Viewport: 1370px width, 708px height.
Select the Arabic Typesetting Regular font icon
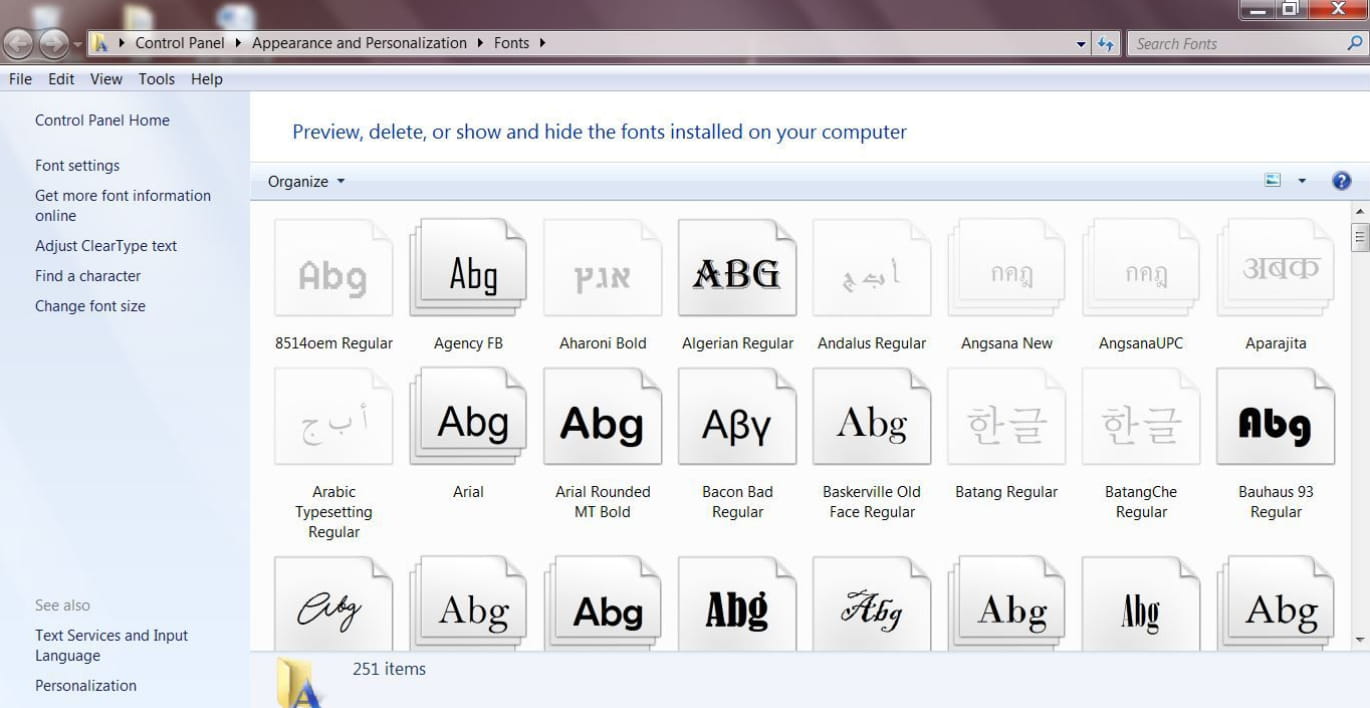[333, 417]
